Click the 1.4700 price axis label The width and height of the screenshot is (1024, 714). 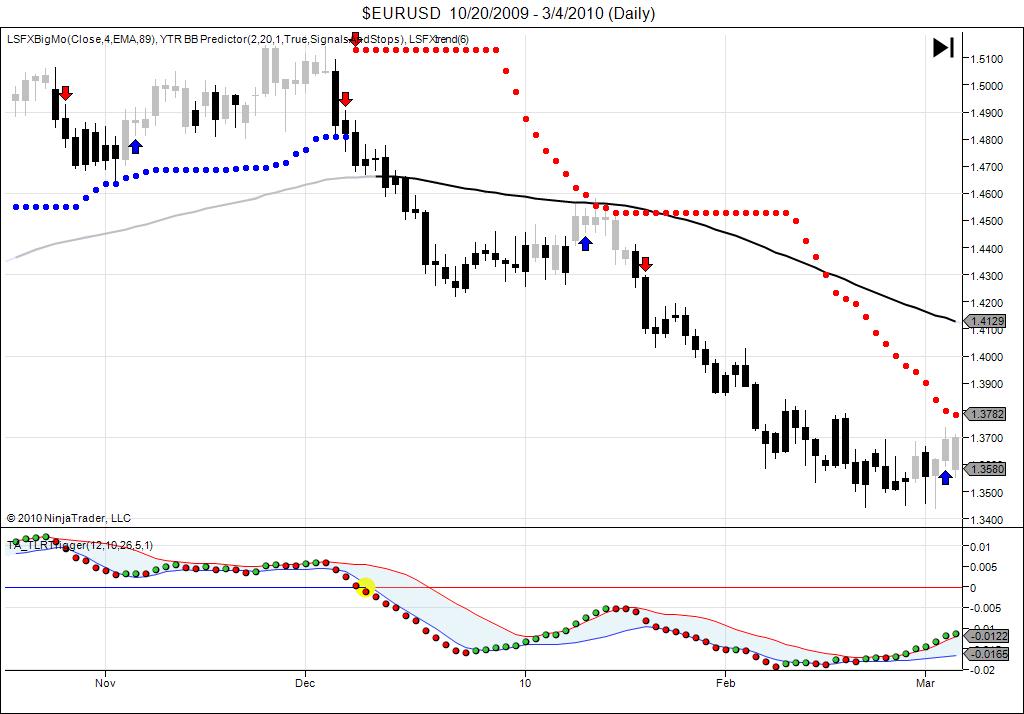pos(987,167)
